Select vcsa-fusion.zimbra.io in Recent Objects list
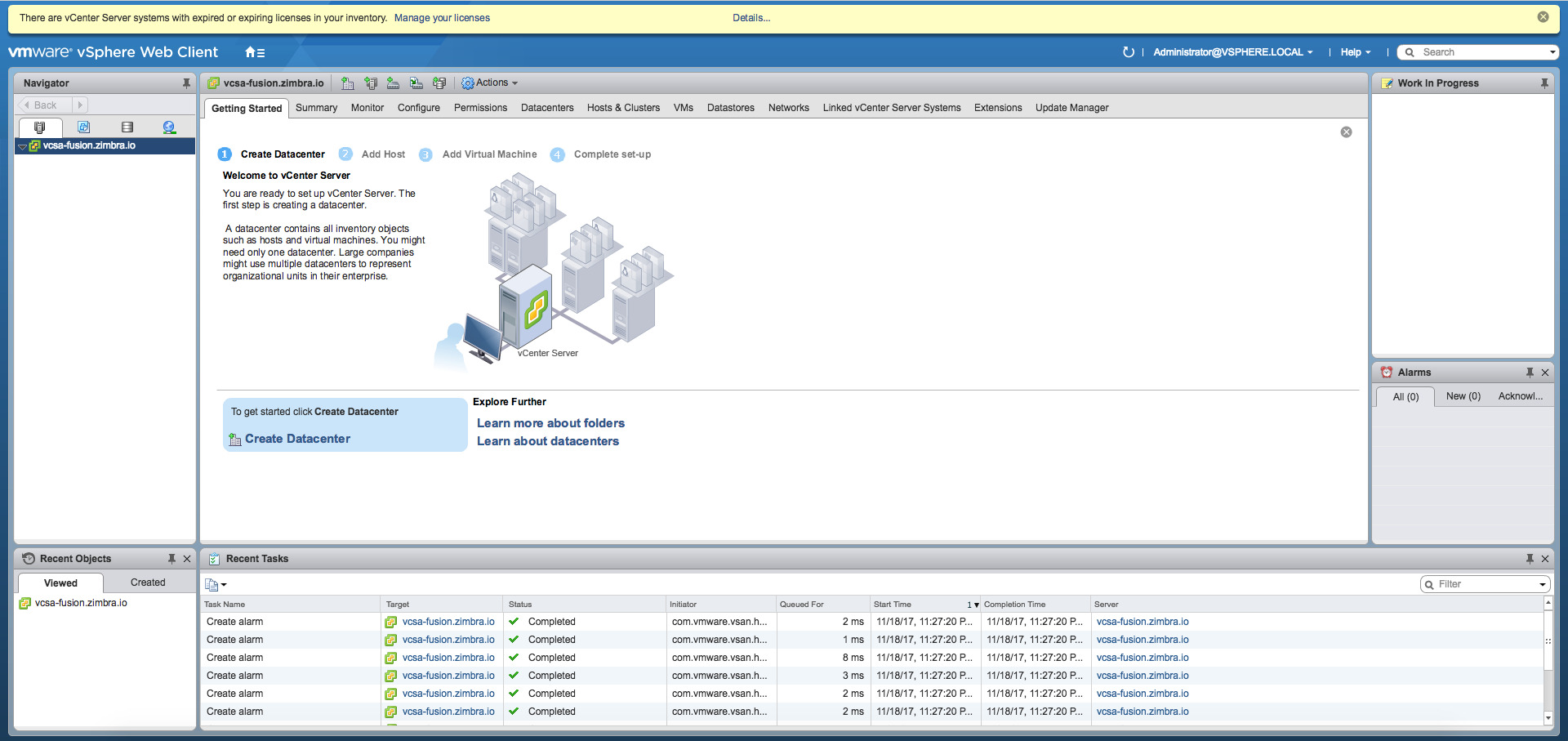 click(x=81, y=603)
